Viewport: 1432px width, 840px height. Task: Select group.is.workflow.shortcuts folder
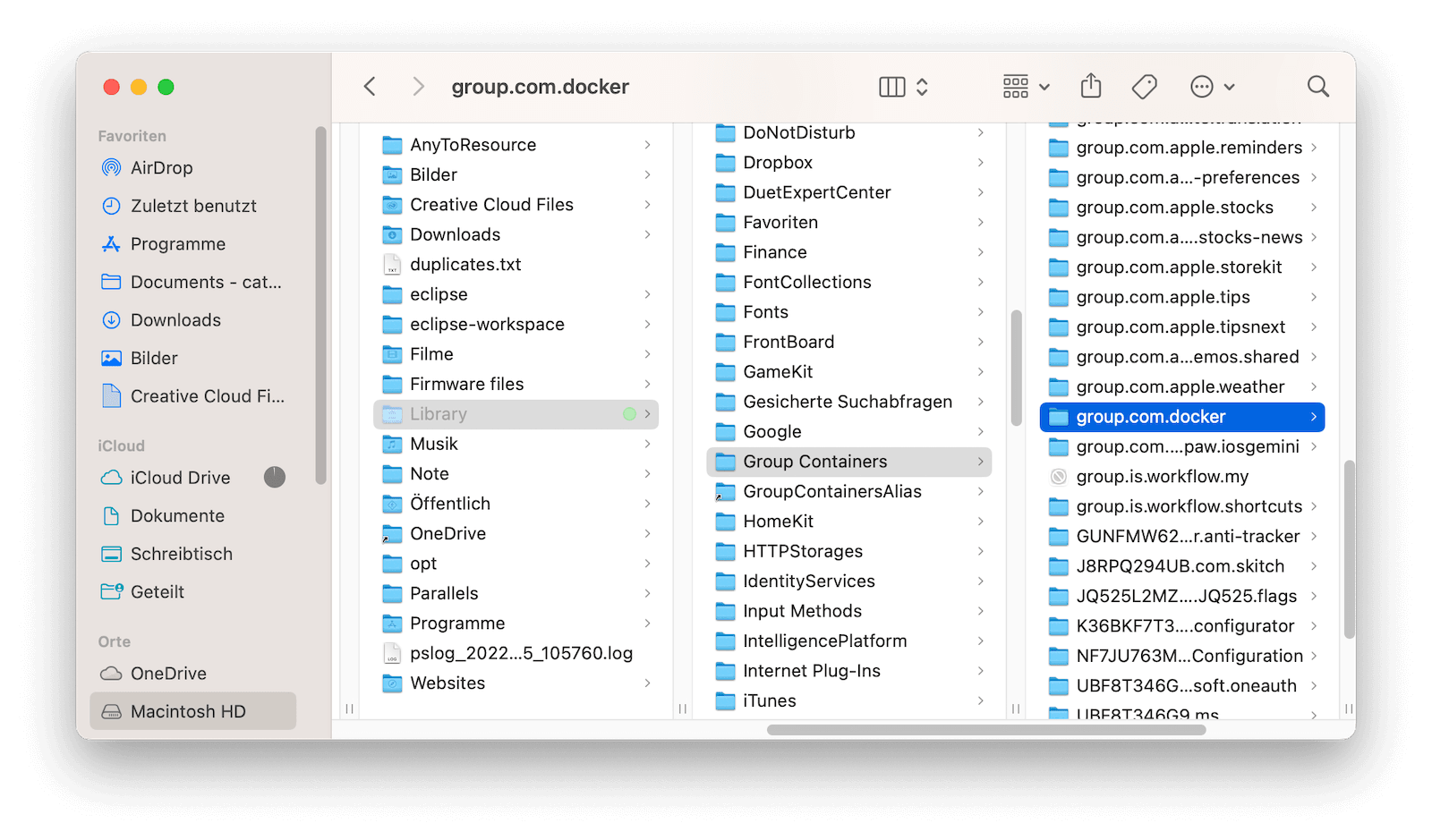click(x=1182, y=507)
